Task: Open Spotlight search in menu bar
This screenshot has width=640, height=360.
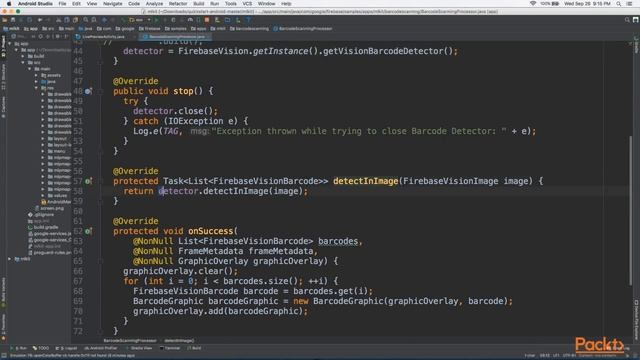Action: pyautogui.click(x=619, y=4)
